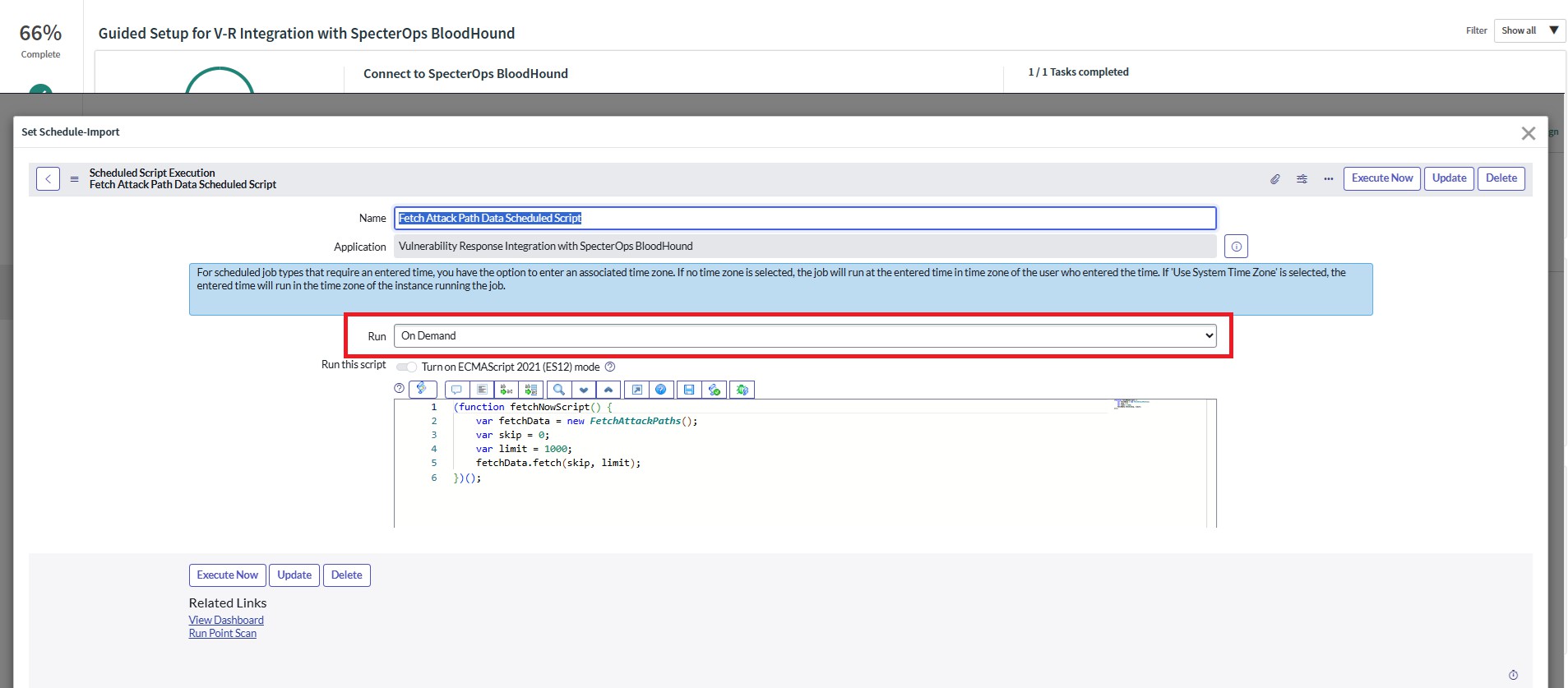Click the replace all icon

pyautogui.click(x=531, y=390)
